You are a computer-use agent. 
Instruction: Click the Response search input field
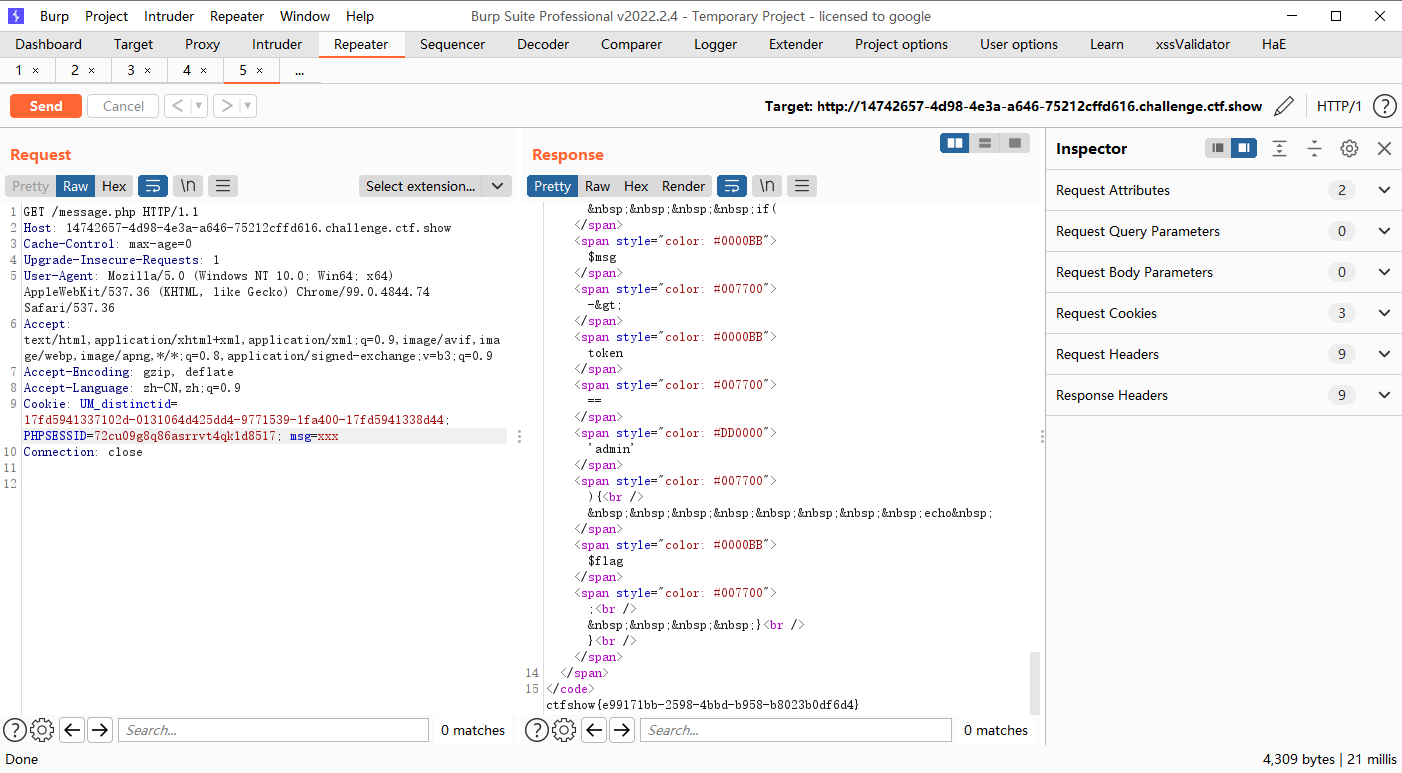click(796, 730)
